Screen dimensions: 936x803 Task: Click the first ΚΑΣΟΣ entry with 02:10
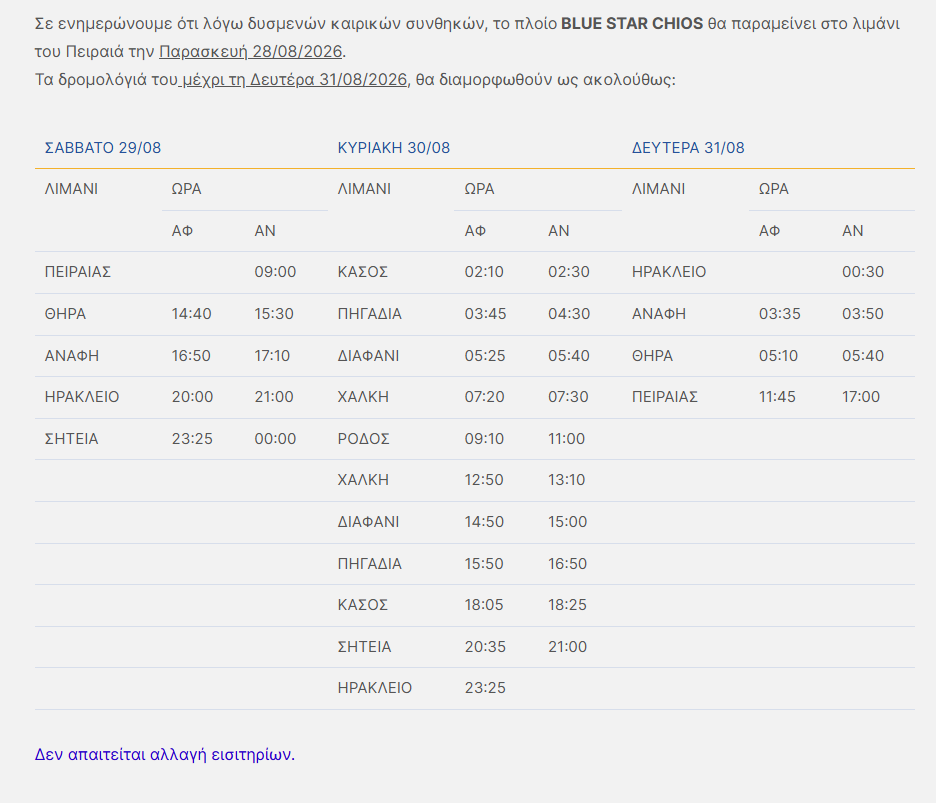[x=363, y=272]
